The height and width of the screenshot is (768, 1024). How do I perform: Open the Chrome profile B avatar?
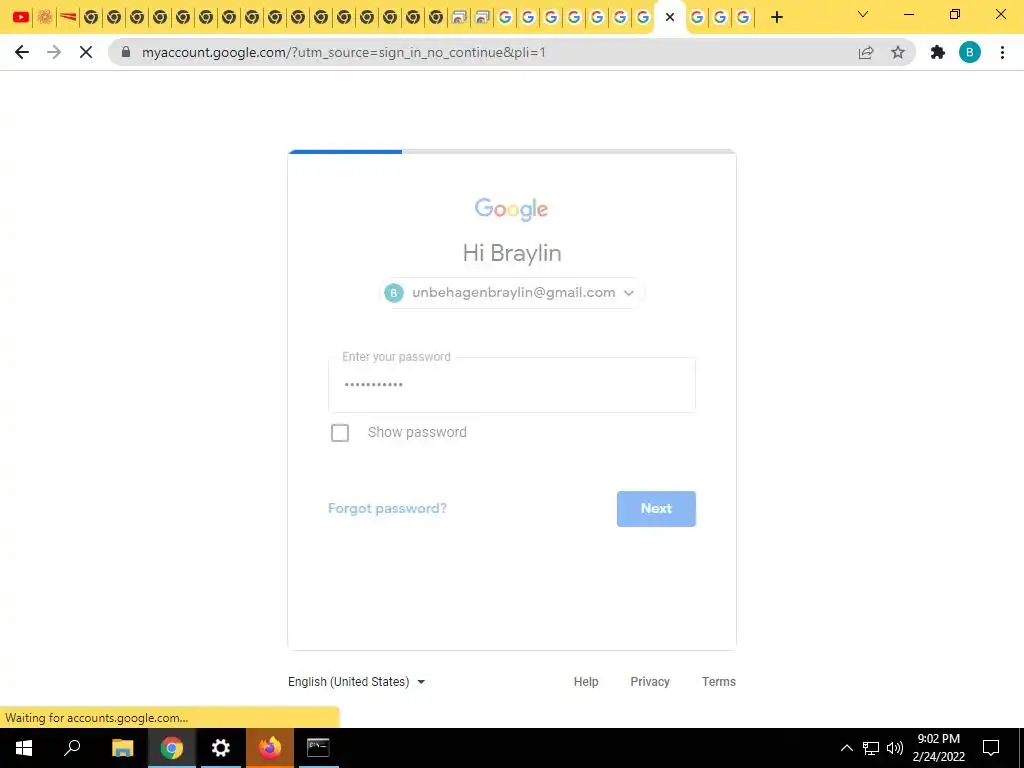tap(970, 52)
